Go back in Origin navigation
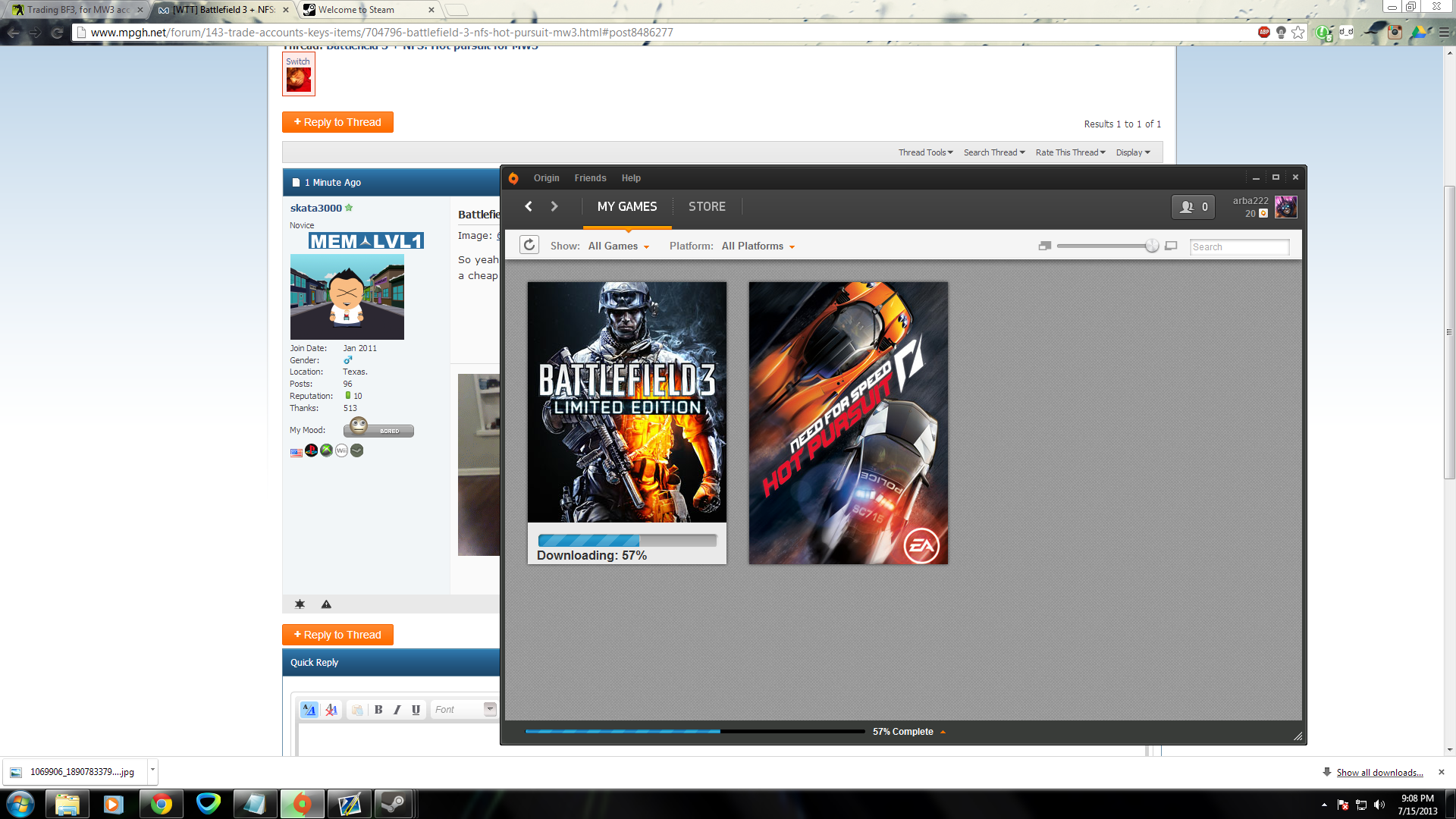The image size is (1456, 819). pyautogui.click(x=529, y=206)
